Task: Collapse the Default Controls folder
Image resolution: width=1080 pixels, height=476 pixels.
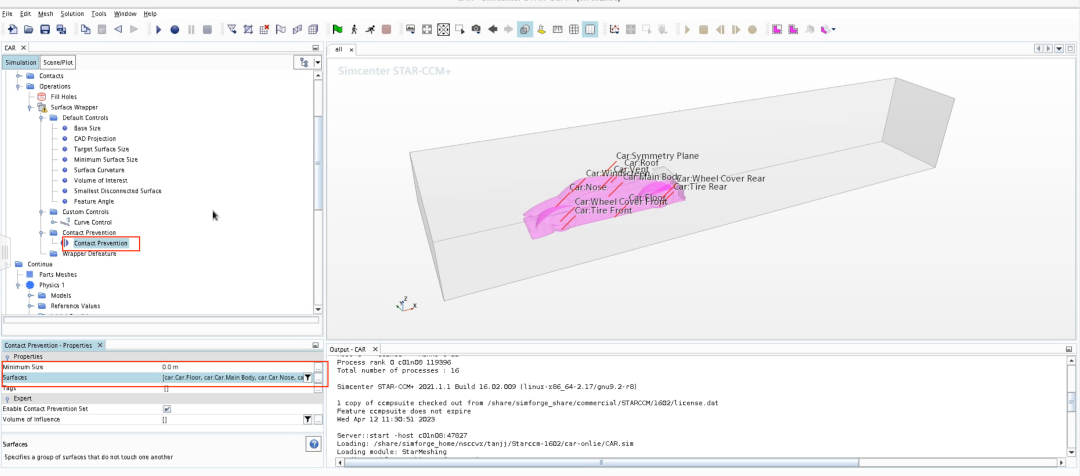Action: pyautogui.click(x=42, y=118)
